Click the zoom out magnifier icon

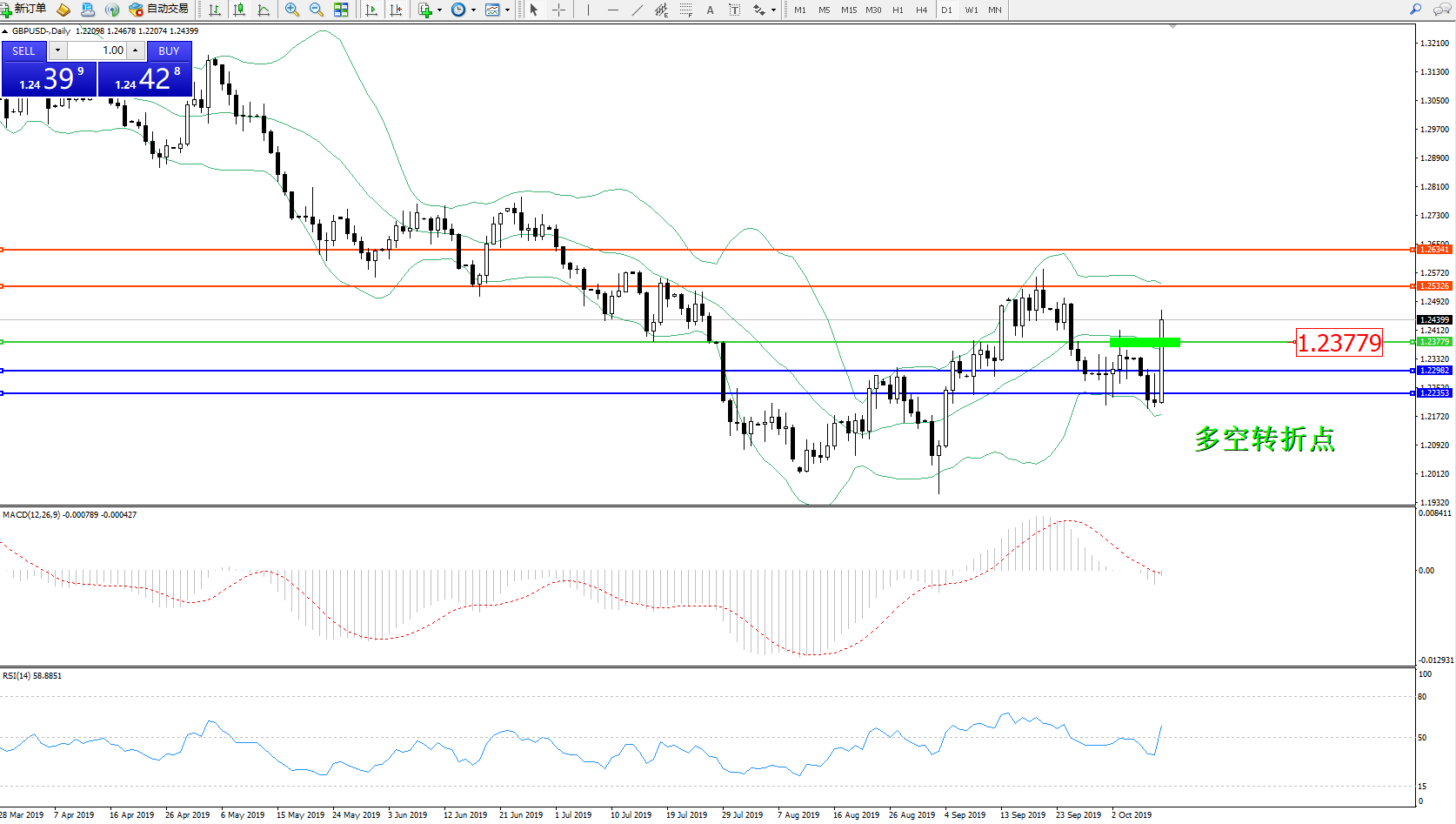pyautogui.click(x=317, y=10)
